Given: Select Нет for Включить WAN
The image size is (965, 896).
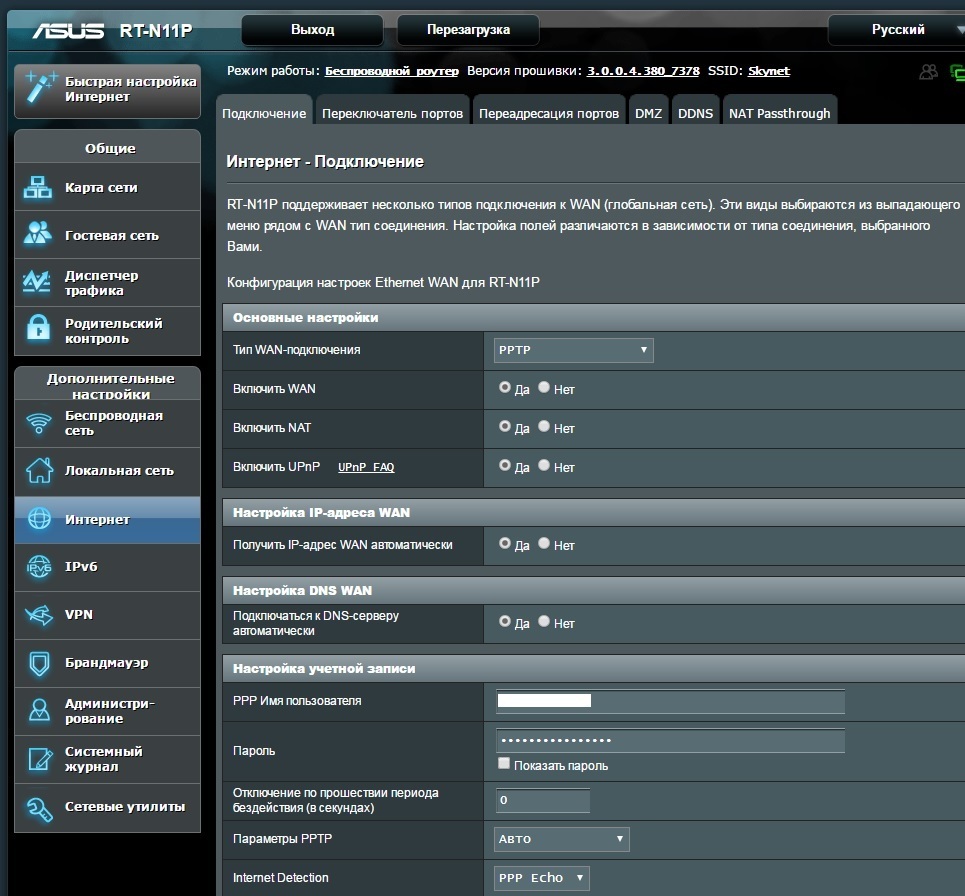Looking at the screenshot, I should point(544,387).
